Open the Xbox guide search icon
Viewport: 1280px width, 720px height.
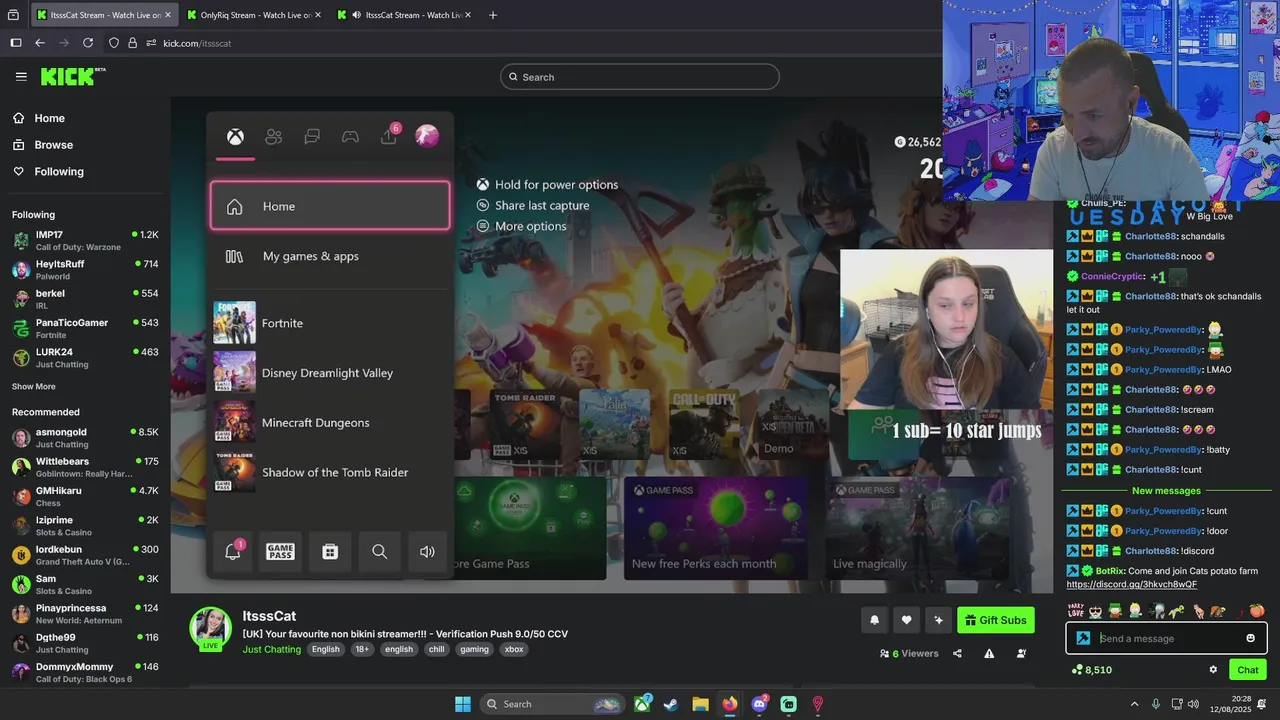pyautogui.click(x=379, y=551)
